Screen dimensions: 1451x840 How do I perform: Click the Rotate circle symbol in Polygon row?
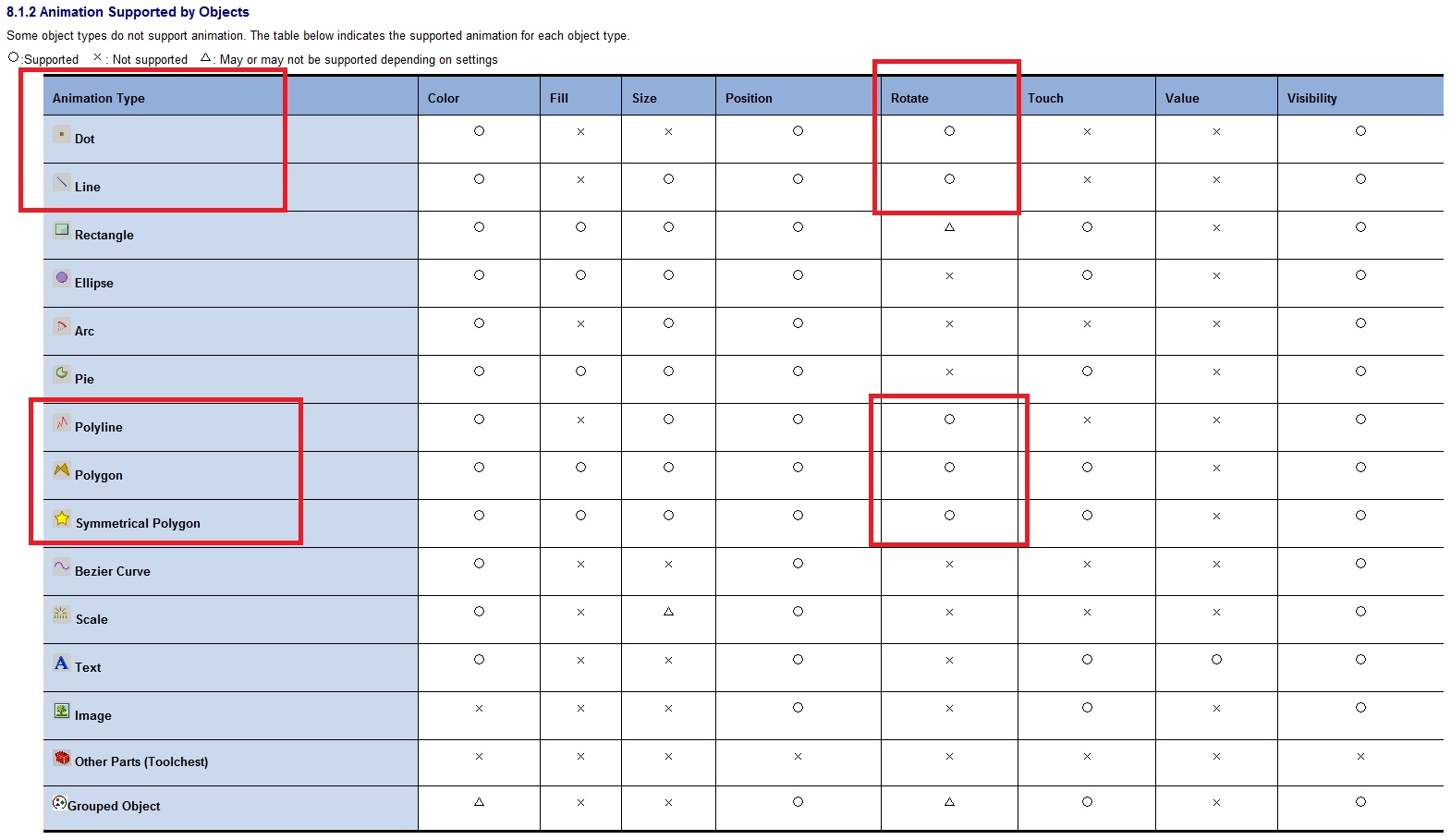point(949,468)
